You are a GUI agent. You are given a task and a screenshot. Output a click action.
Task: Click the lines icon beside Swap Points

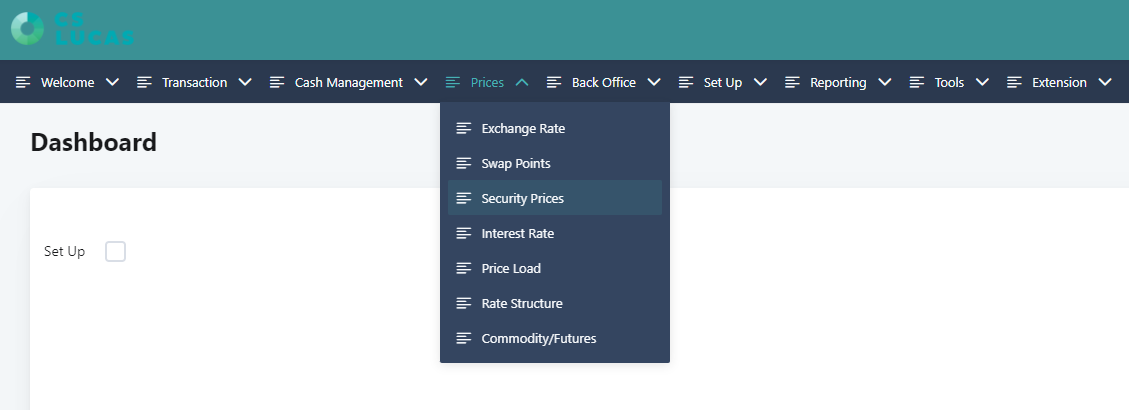(464, 164)
